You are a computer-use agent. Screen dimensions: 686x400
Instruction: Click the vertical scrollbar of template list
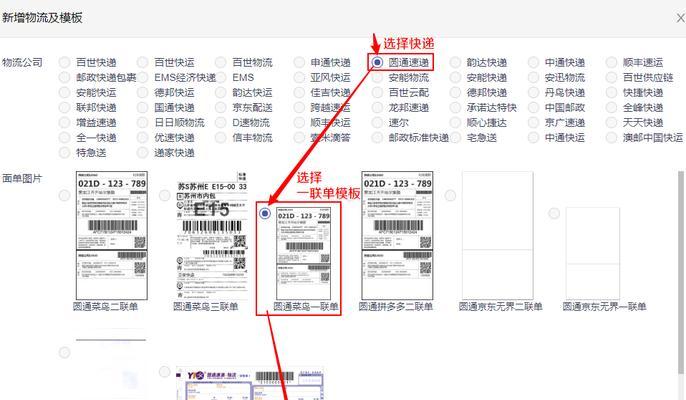681,272
